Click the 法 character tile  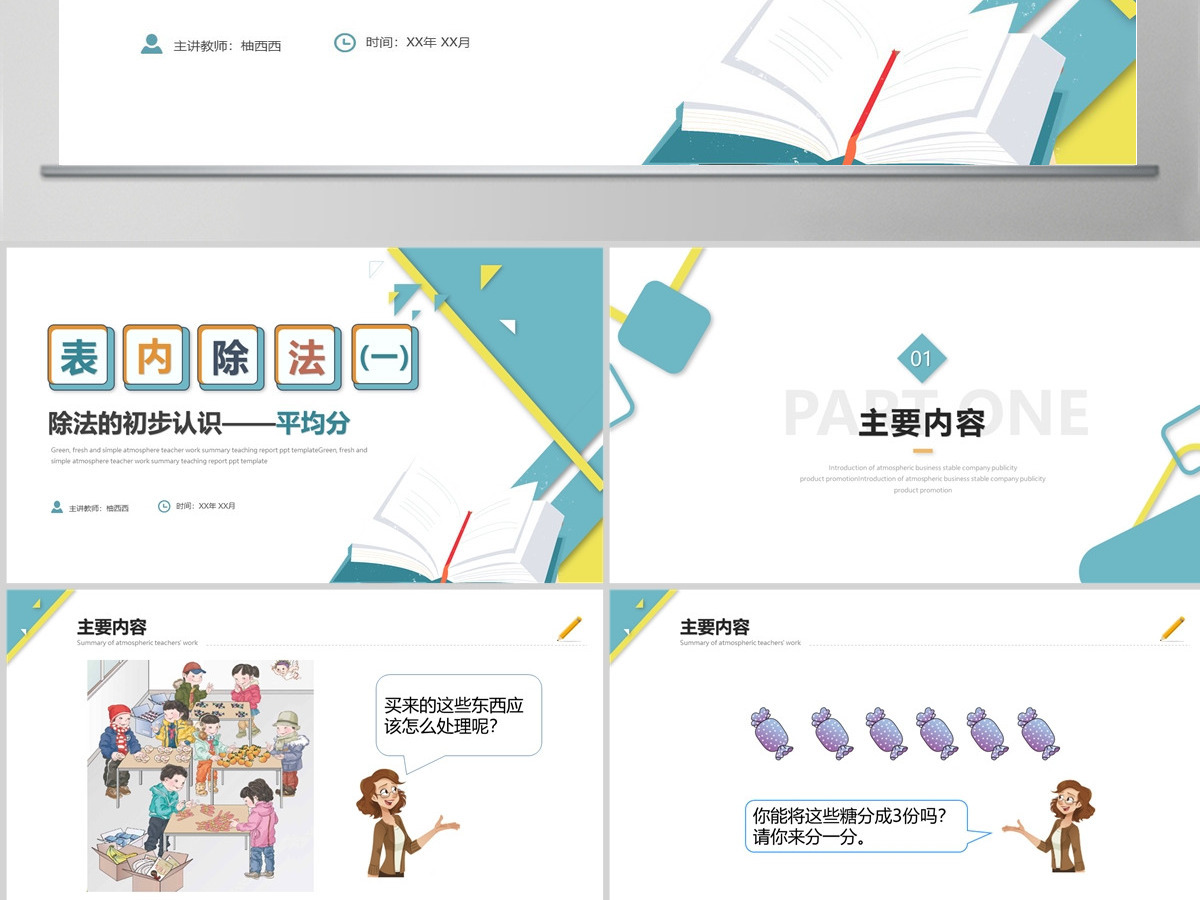pyautogui.click(x=307, y=357)
